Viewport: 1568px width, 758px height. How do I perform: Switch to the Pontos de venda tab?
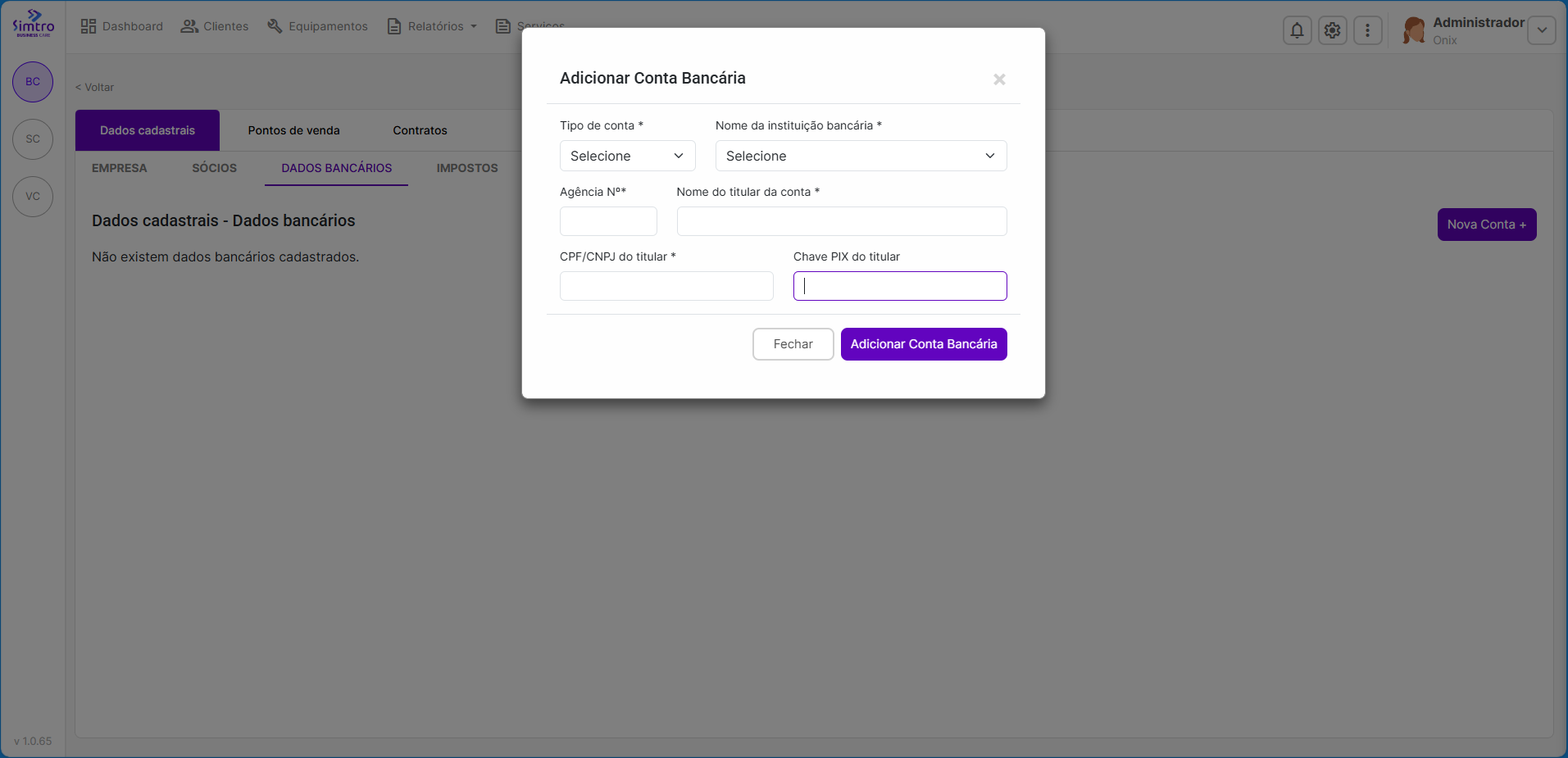(293, 130)
